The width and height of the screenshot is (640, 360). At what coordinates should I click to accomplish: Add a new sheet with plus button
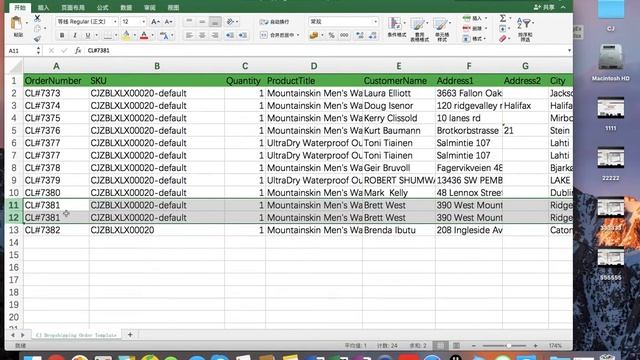click(x=130, y=335)
